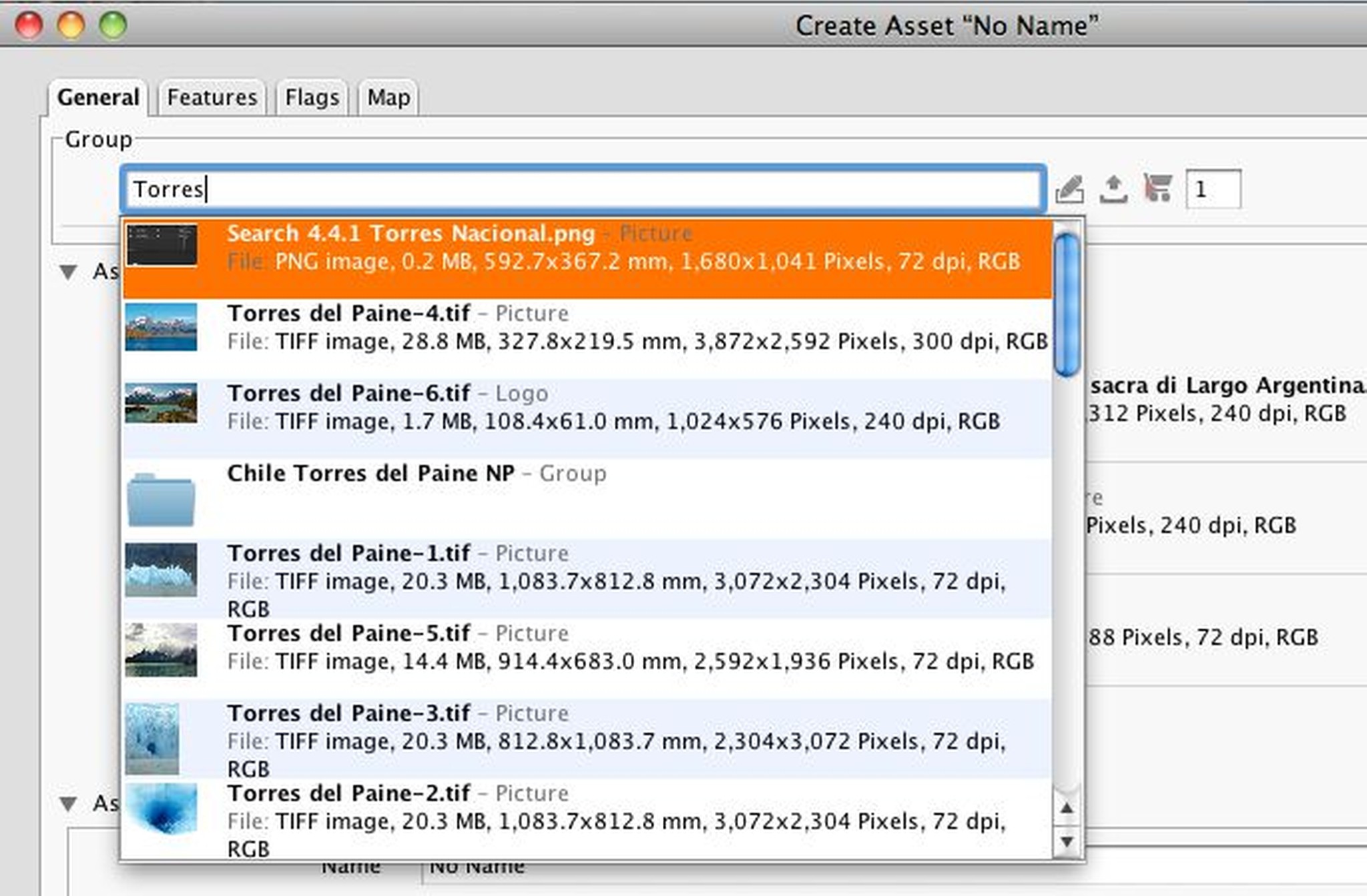Click the shopping cart icon
The image size is (1367, 896).
[1157, 188]
